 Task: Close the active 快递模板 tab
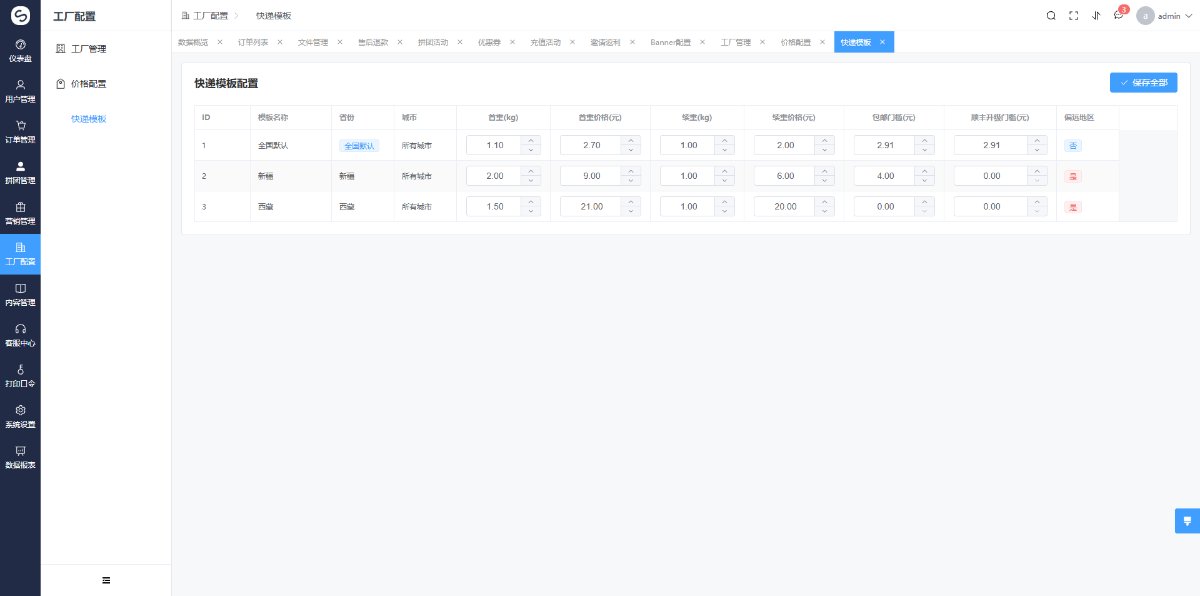pos(882,42)
